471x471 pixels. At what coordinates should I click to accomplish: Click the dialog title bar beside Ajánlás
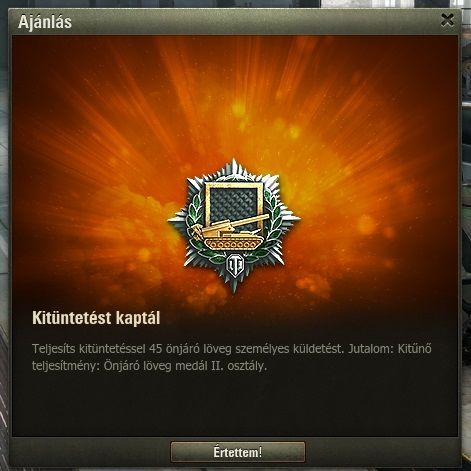253,21
